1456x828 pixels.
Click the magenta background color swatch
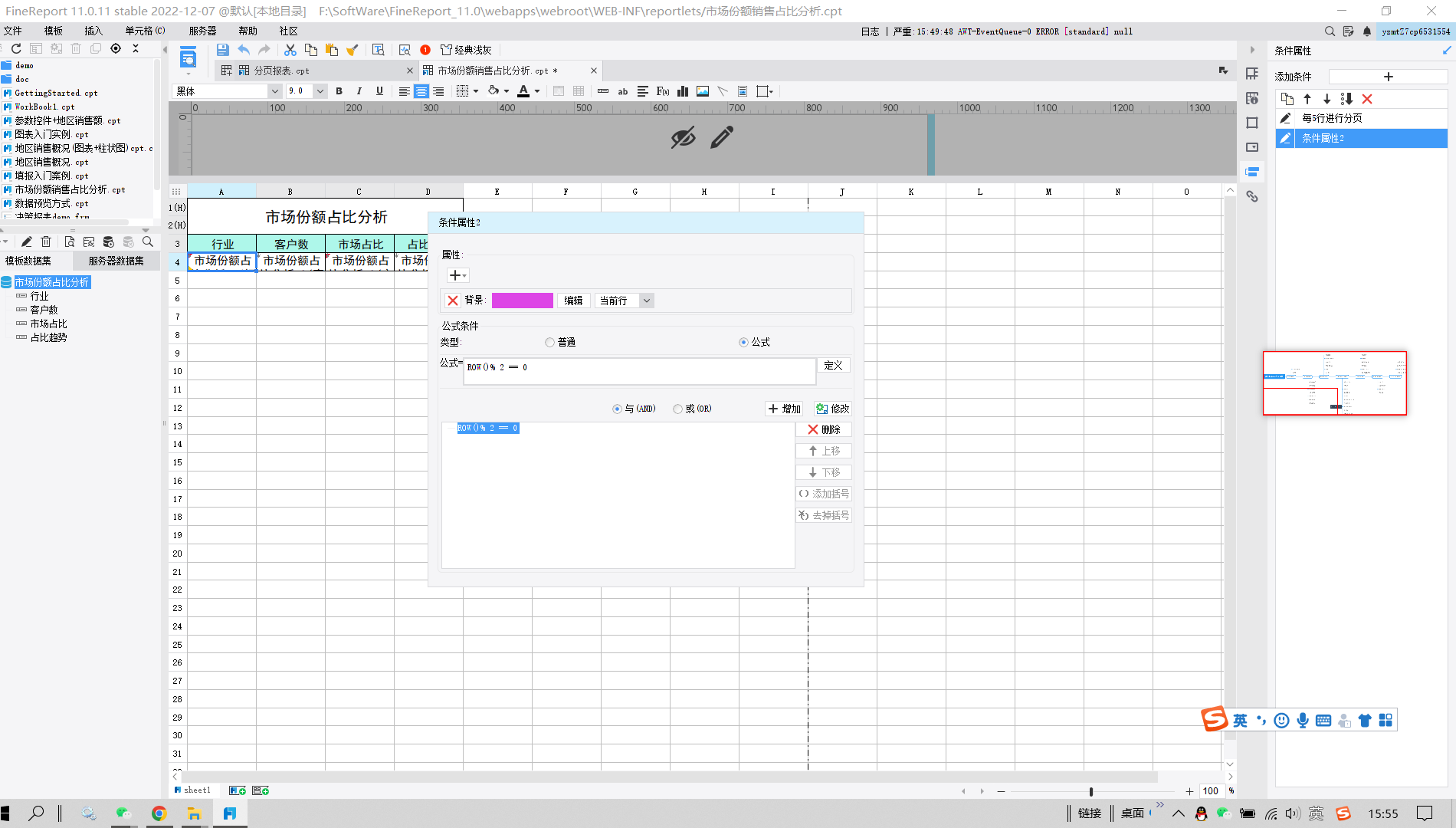[x=522, y=301]
